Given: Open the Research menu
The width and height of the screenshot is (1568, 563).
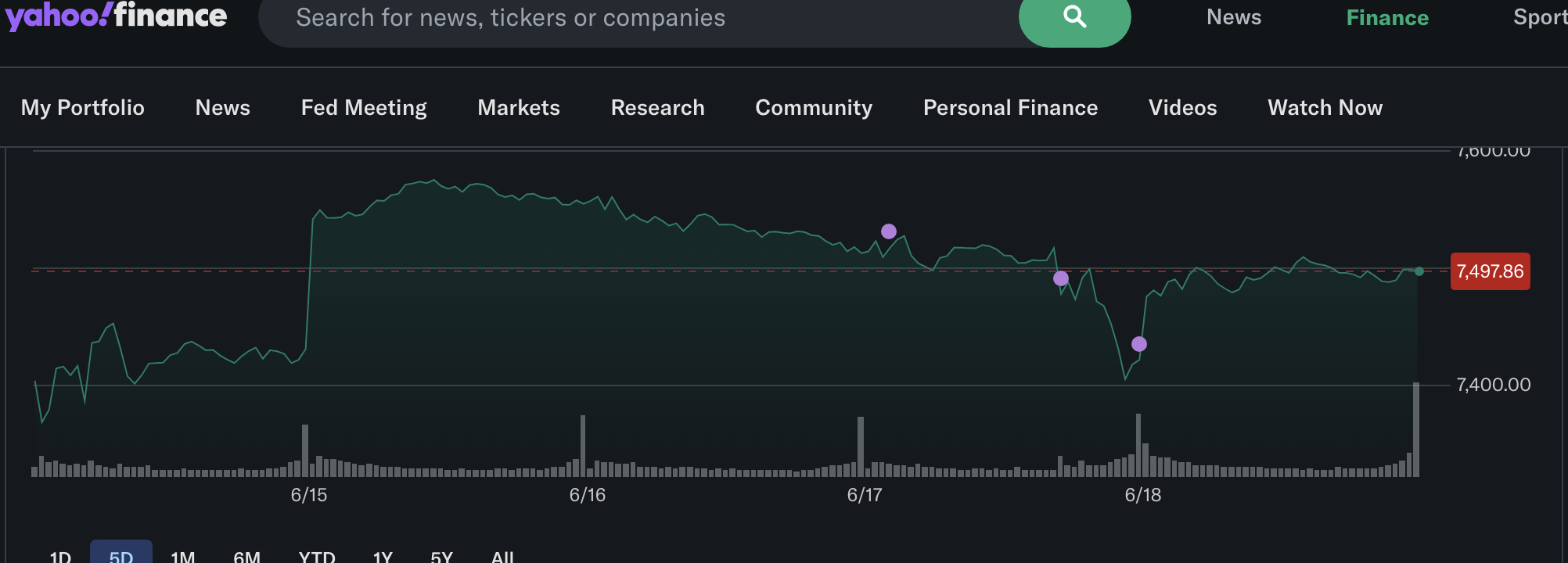Looking at the screenshot, I should (657, 108).
